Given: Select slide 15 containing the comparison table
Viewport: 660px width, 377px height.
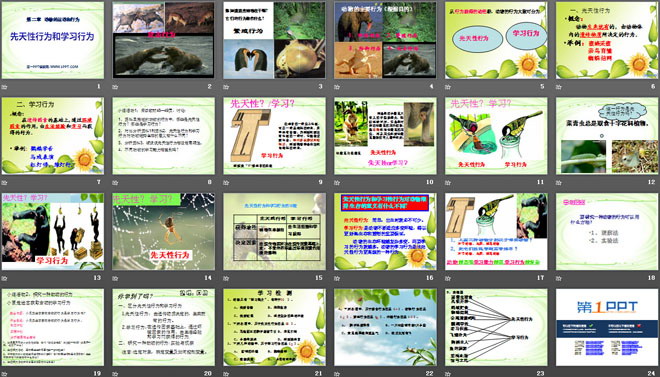Looking at the screenshot, I should coord(274,231).
